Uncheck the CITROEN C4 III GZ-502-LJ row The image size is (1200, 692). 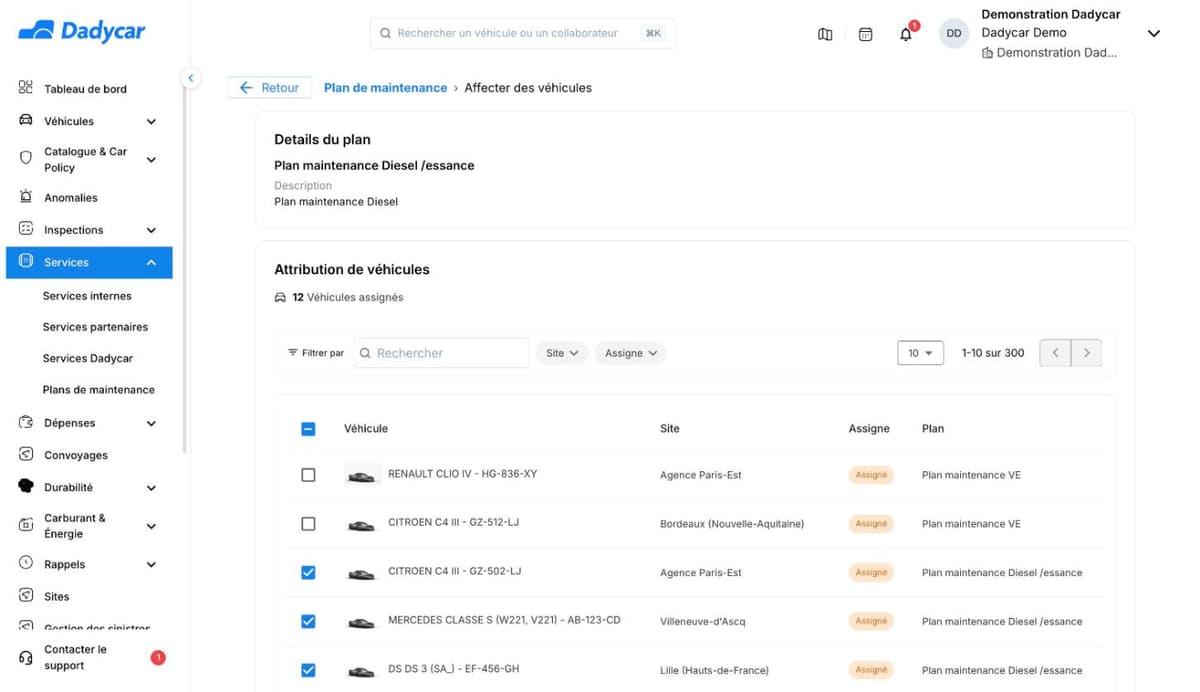point(308,573)
